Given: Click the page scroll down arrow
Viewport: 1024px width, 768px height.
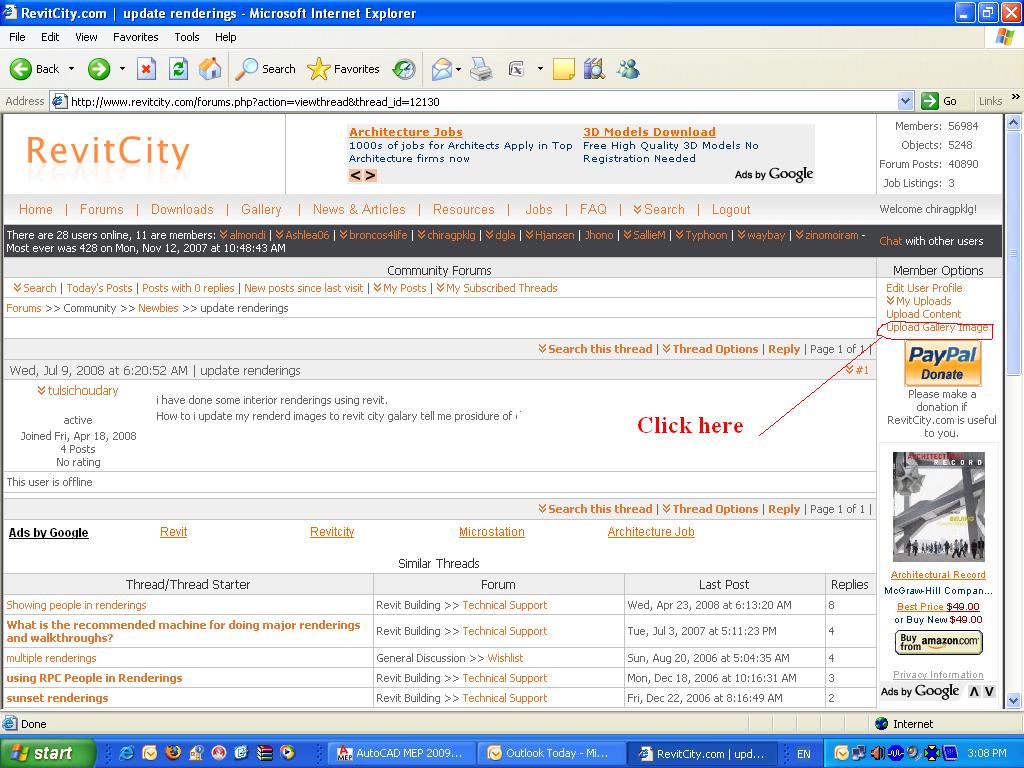Looking at the screenshot, I should click(x=1013, y=700).
